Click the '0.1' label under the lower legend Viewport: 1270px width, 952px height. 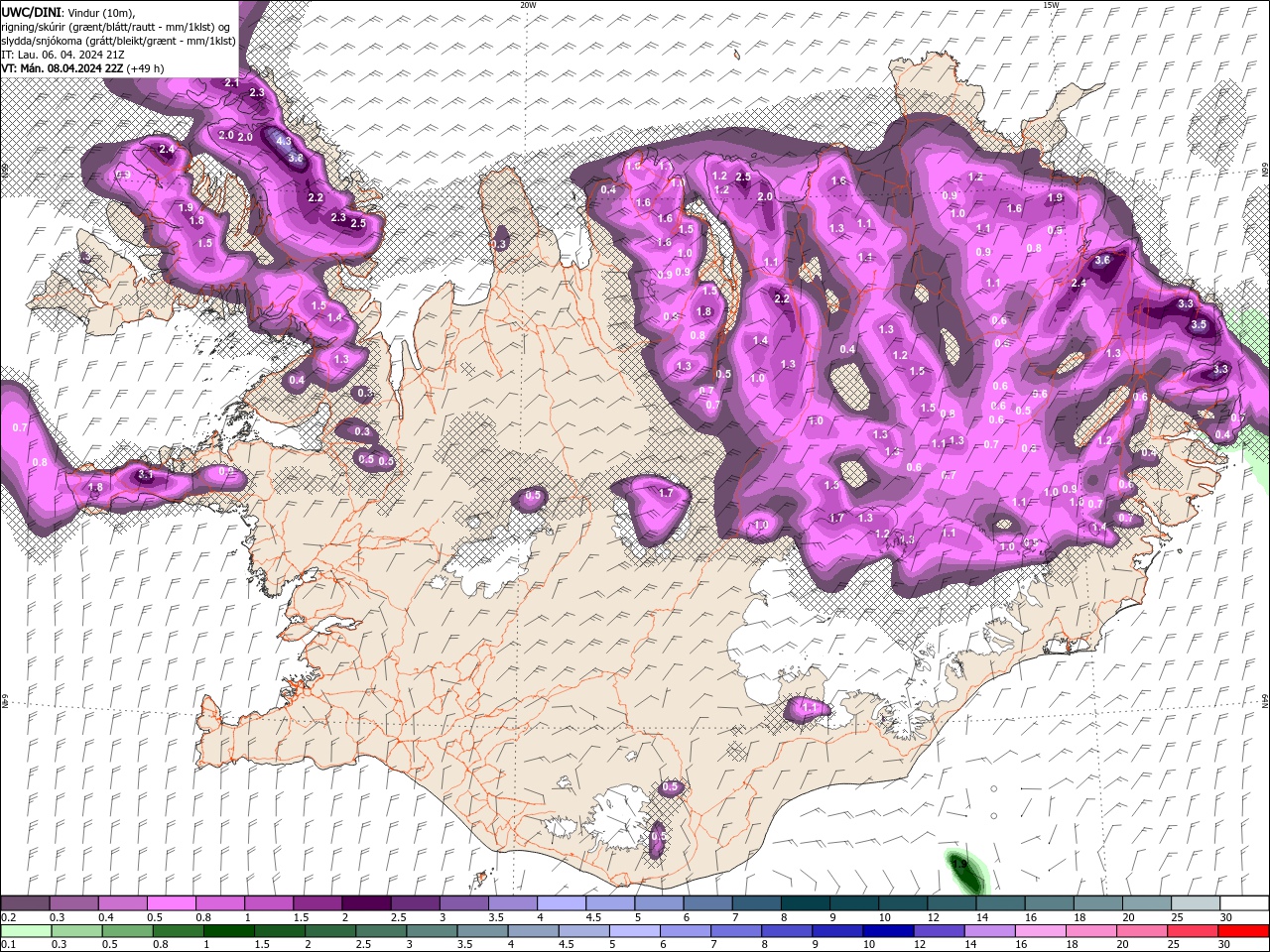point(8,944)
